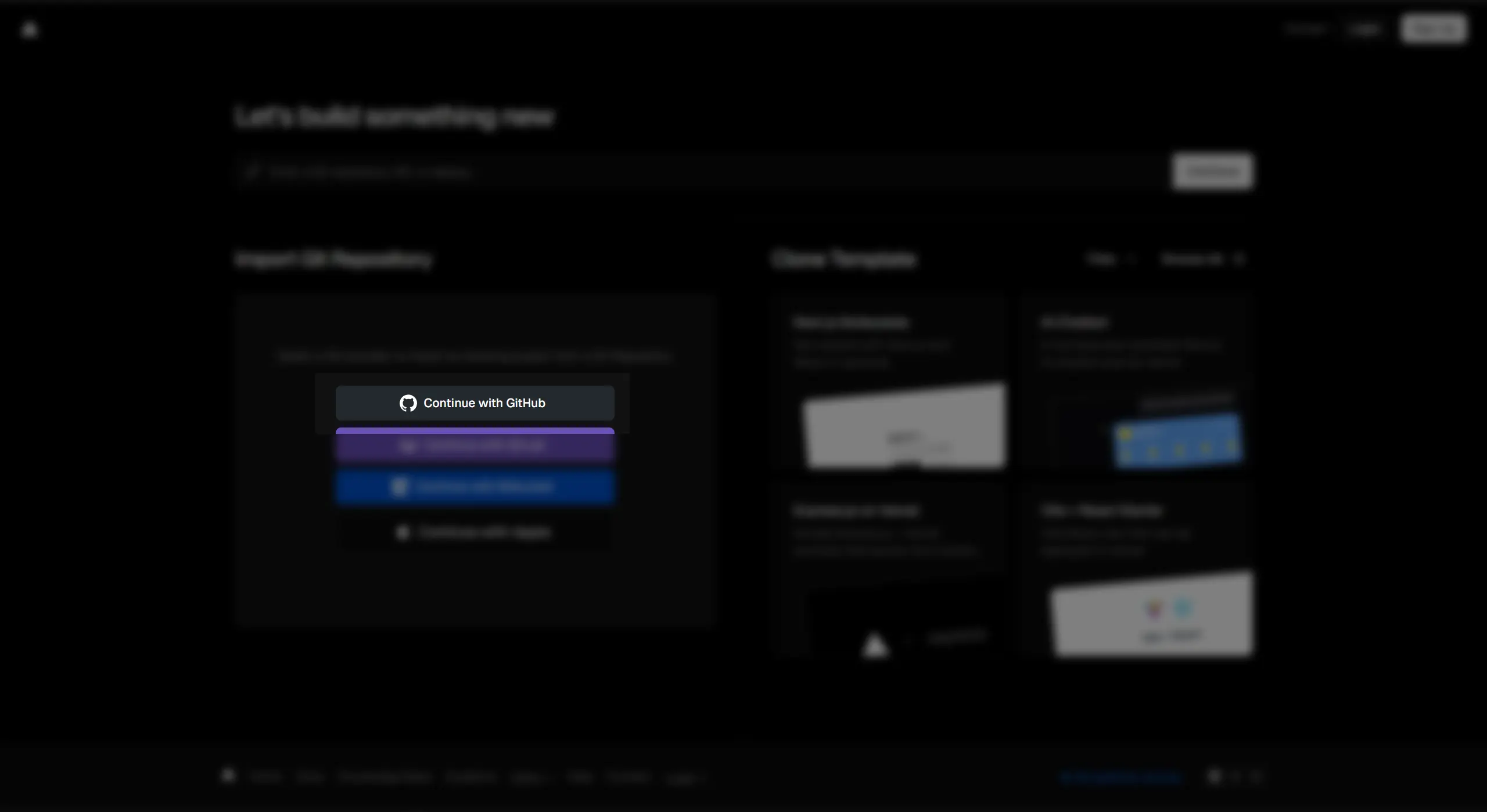The image size is (1487, 812).
Task: Click the GitLab icon on the purple button
Action: 410,445
